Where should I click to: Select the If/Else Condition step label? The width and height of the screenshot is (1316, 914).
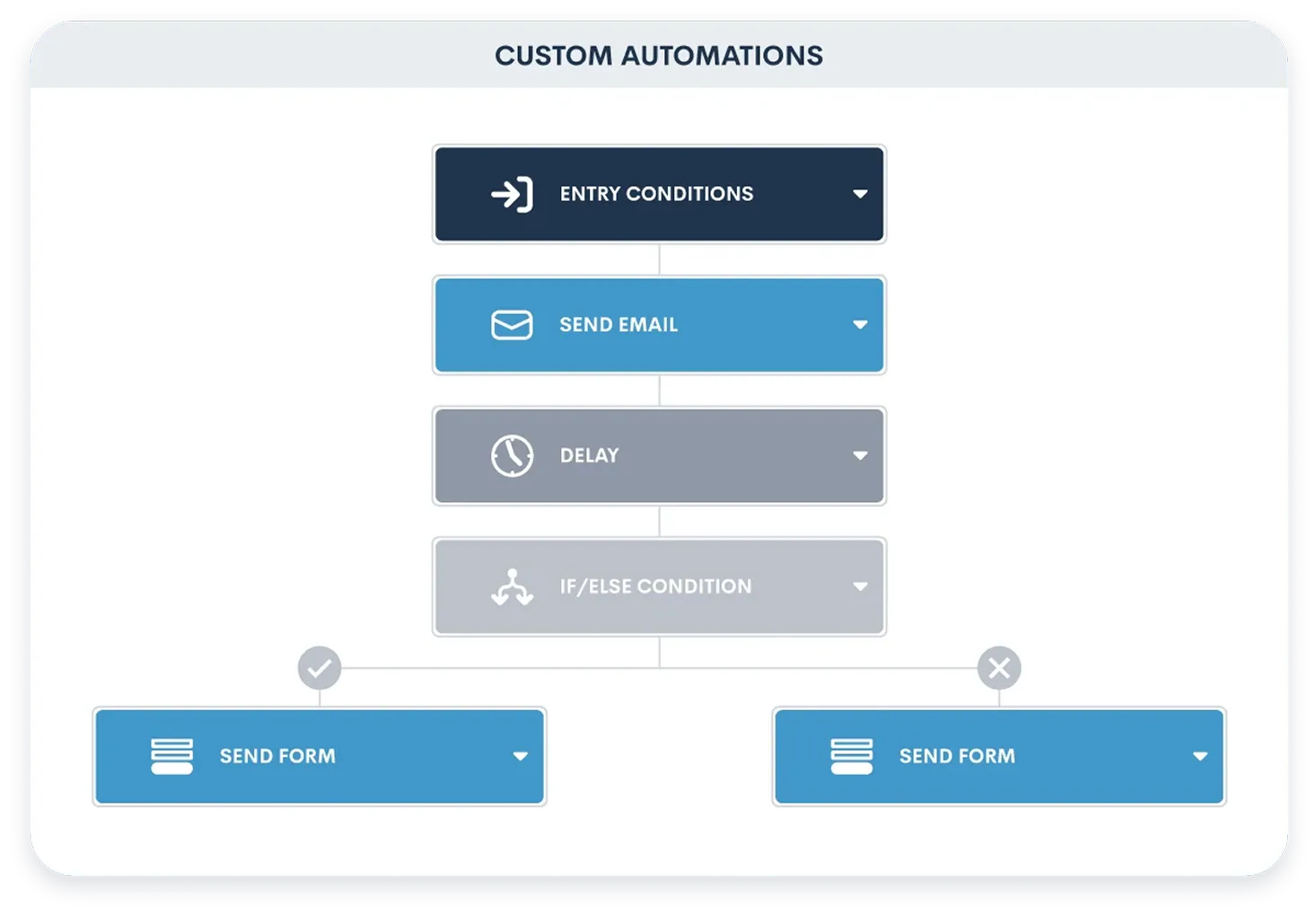point(655,586)
